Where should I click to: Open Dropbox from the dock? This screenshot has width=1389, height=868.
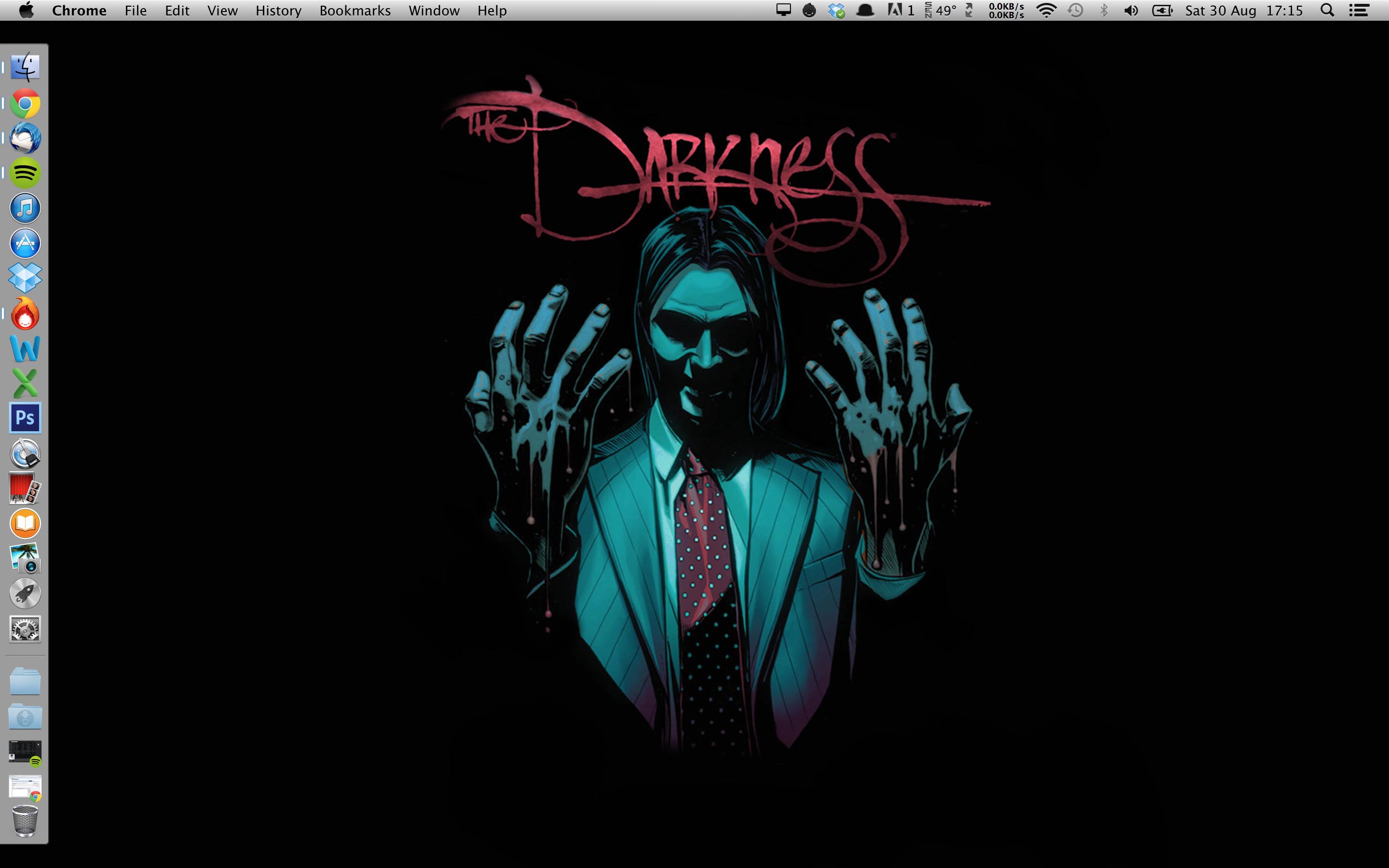point(25,278)
